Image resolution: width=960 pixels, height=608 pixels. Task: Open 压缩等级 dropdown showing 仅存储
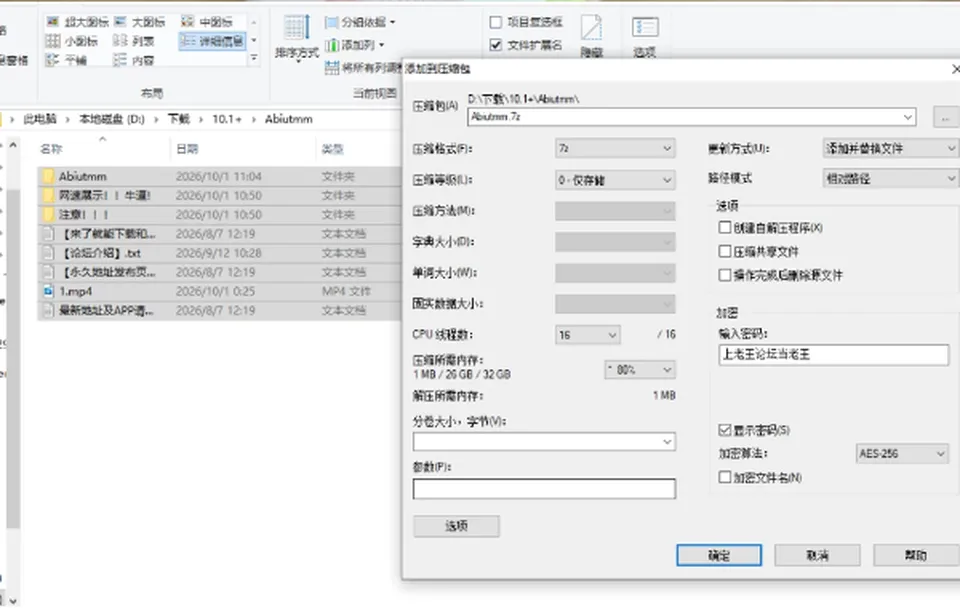pyautogui.click(x=615, y=180)
